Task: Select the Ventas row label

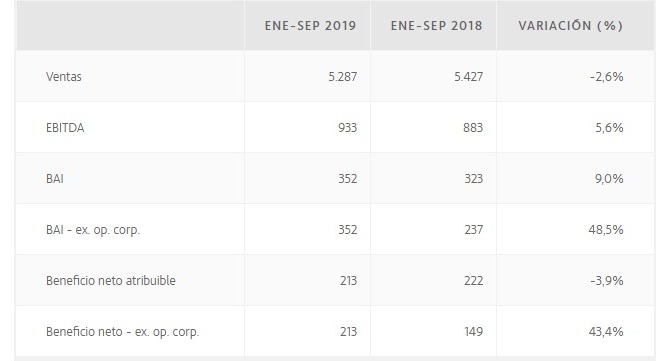Action: [x=64, y=77]
